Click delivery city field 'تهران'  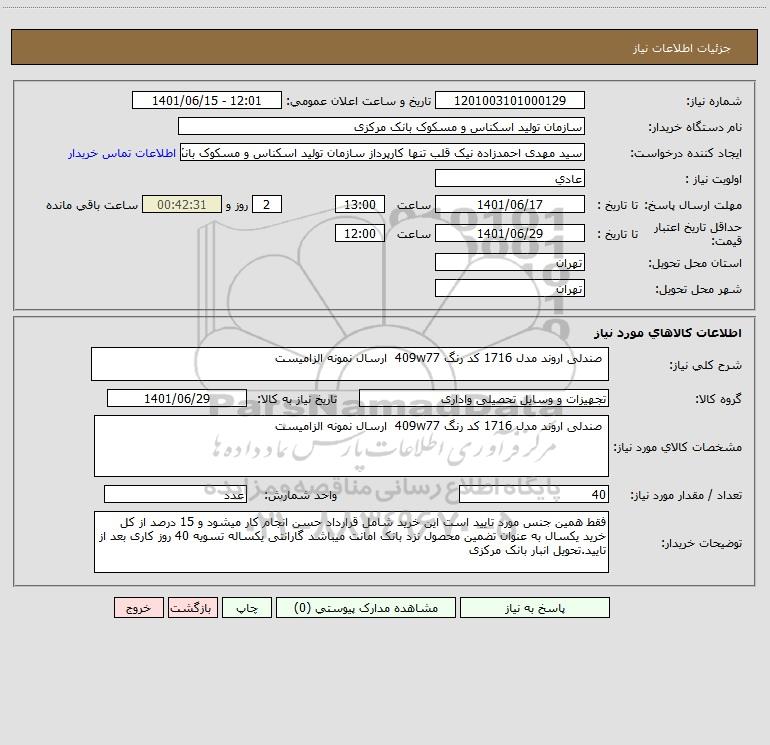point(510,288)
